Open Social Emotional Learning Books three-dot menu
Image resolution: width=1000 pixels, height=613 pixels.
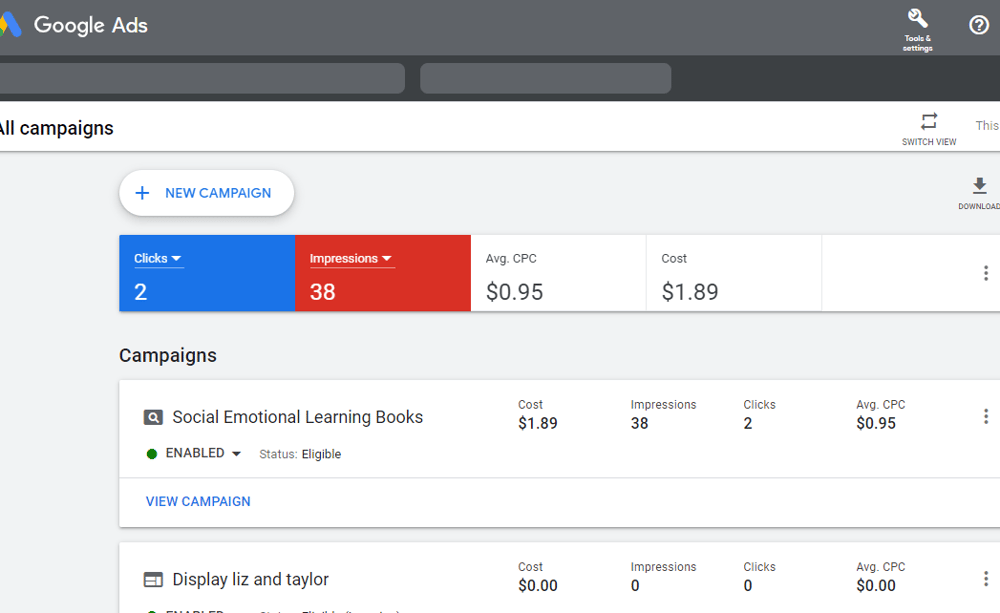985,417
